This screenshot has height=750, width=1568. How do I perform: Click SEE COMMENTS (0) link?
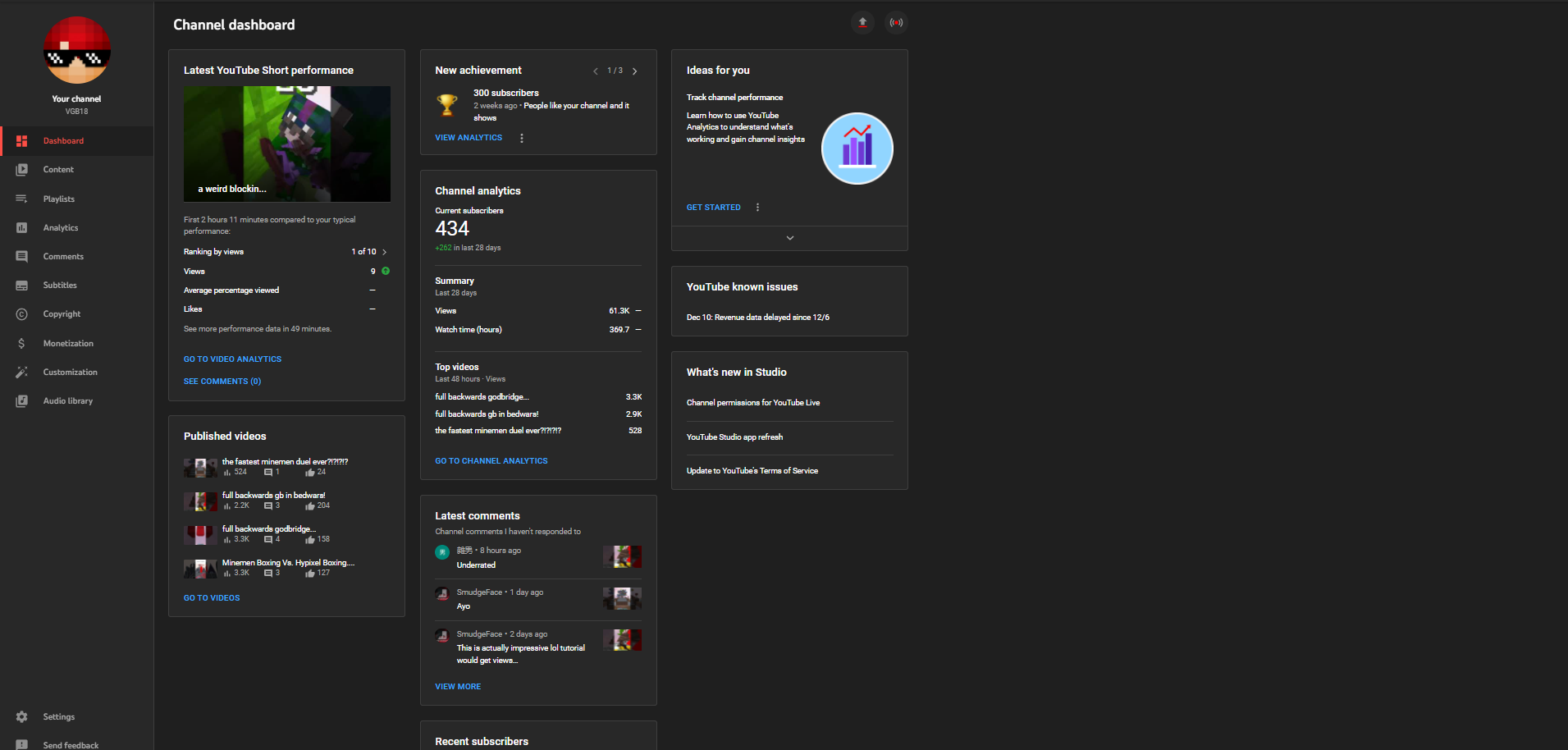222,382
